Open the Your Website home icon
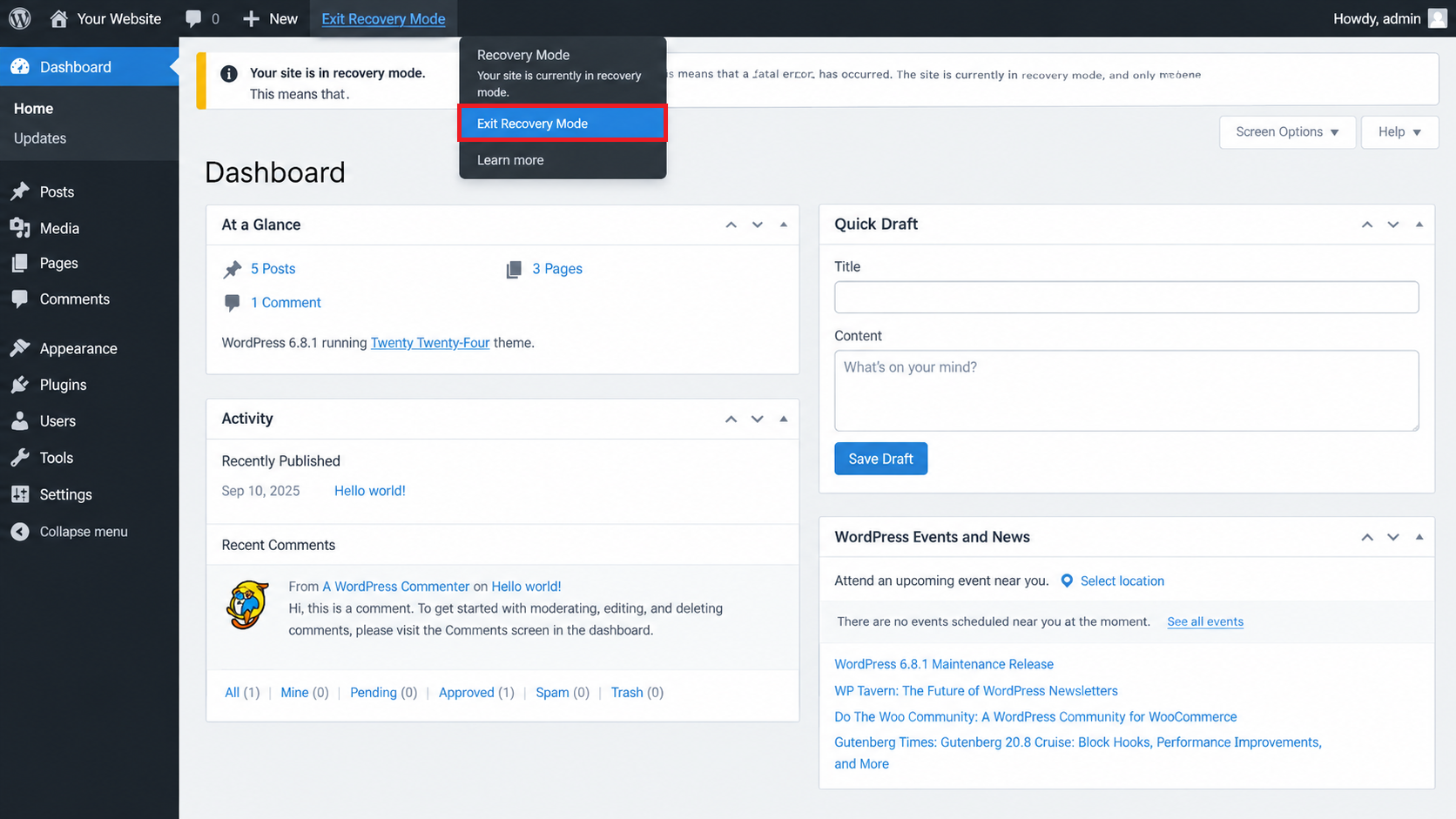This screenshot has width=1456, height=819. point(58,18)
